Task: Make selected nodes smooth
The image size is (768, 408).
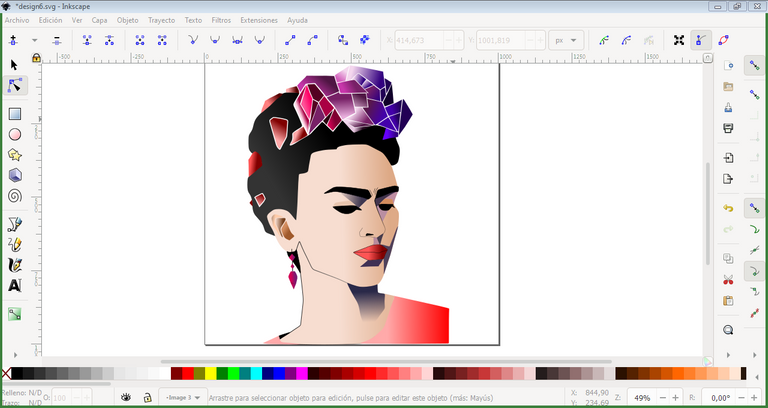Action: coord(215,40)
